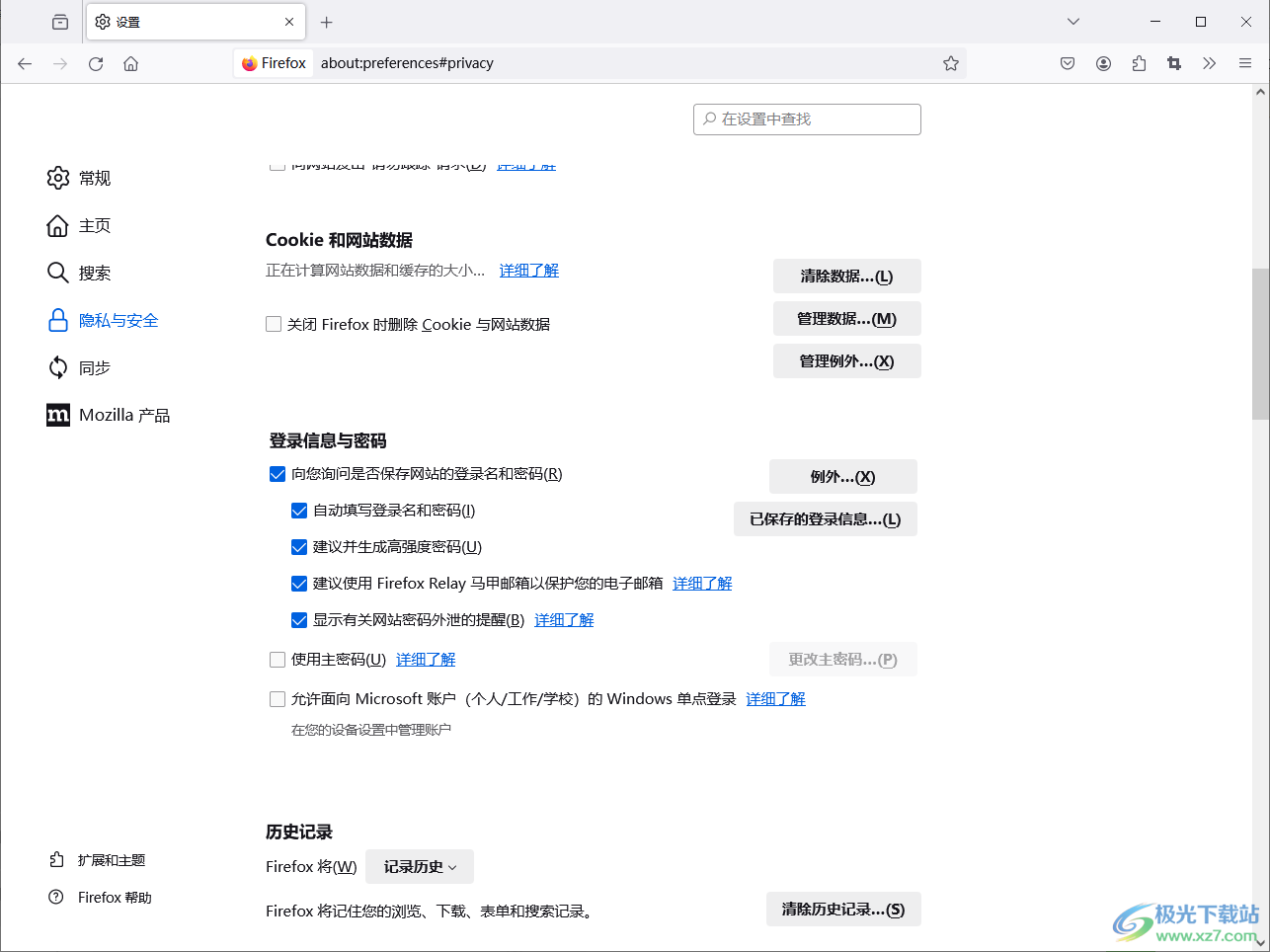
Task: Click the 隐私与安全 lock icon
Action: pyautogui.click(x=58, y=320)
